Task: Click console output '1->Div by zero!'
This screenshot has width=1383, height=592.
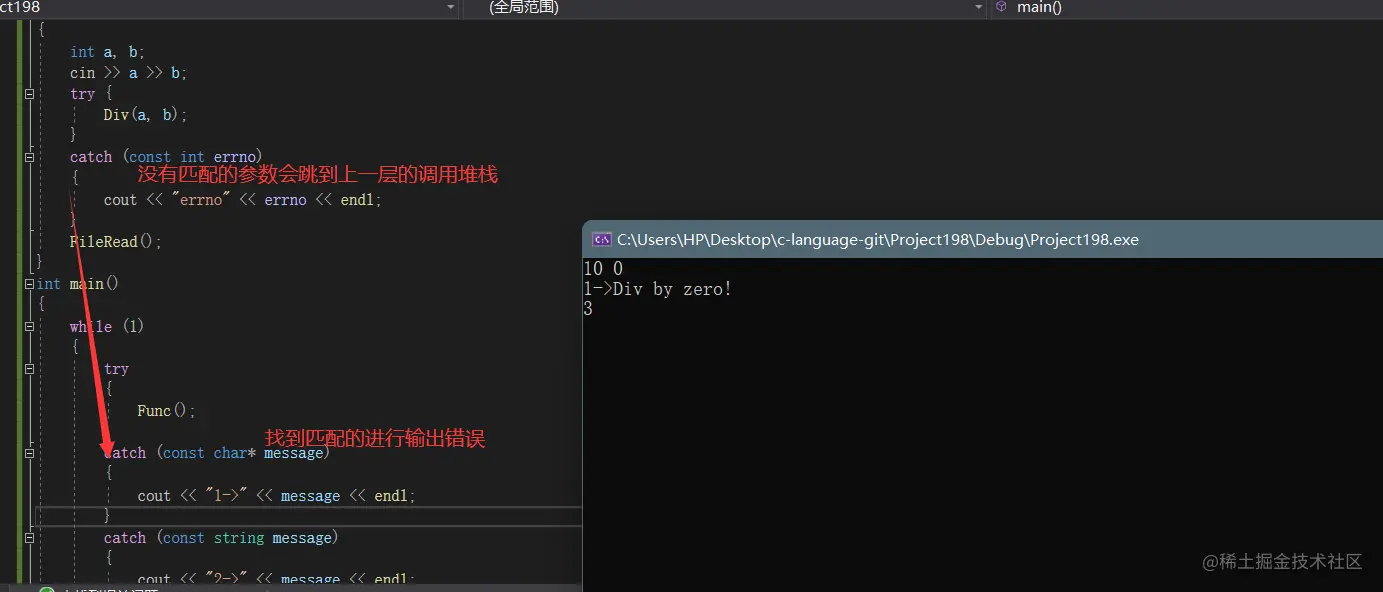Action: click(658, 290)
